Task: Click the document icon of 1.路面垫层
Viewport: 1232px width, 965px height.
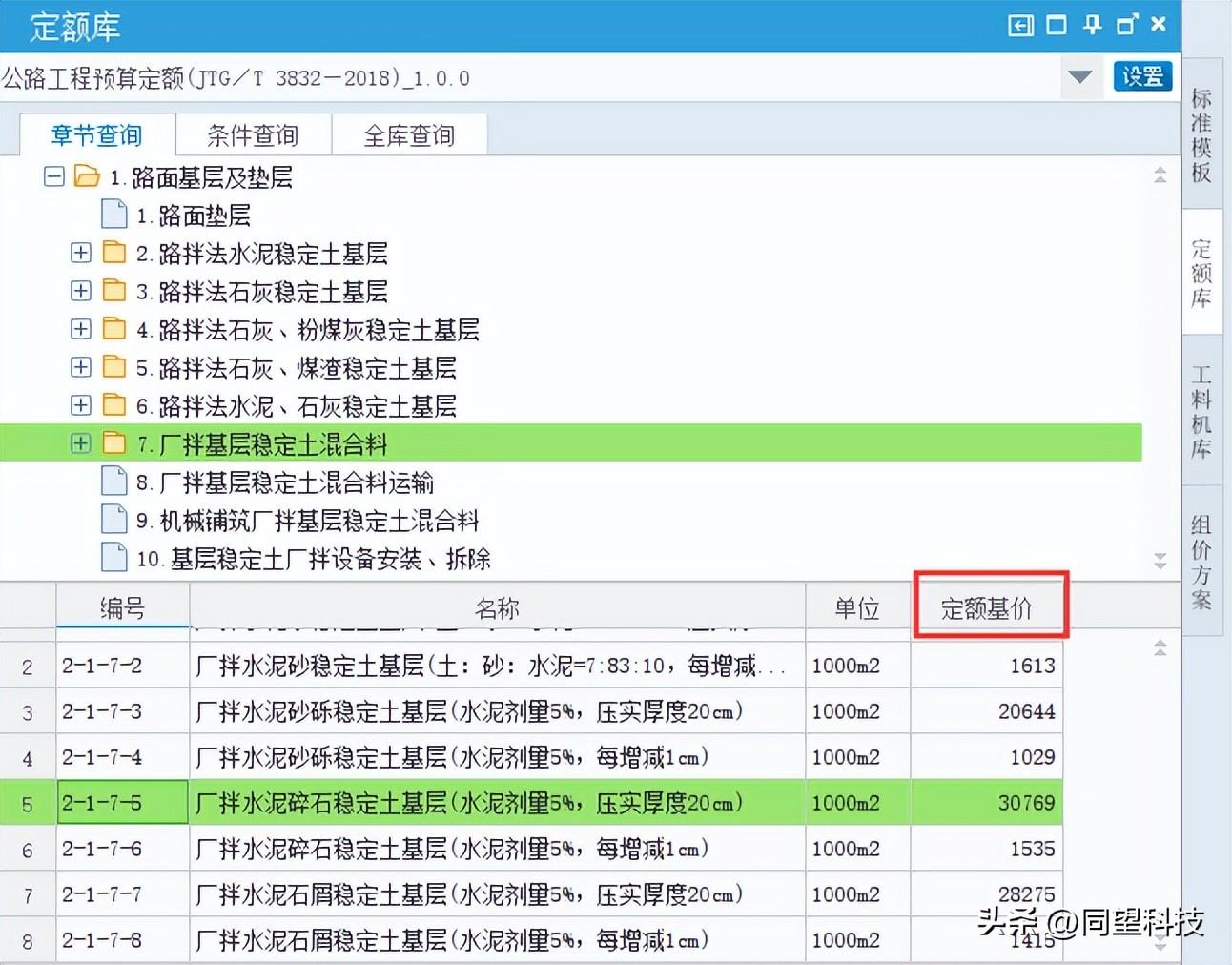Action: coord(113,214)
